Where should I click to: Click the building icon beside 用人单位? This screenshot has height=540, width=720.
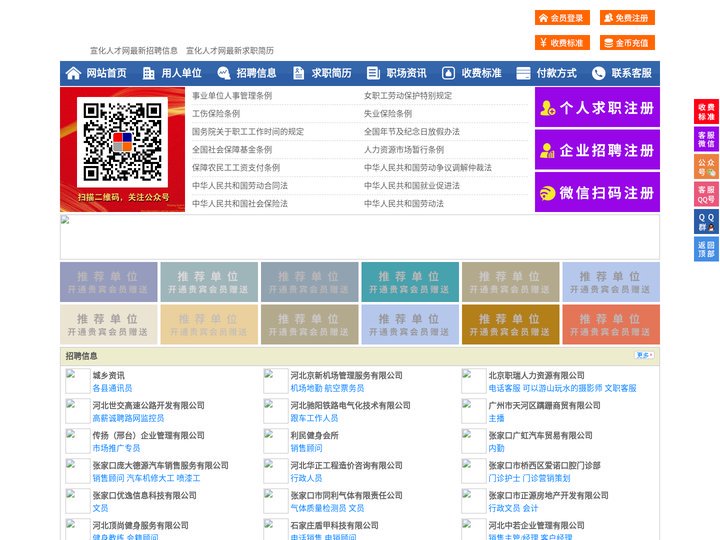148,73
